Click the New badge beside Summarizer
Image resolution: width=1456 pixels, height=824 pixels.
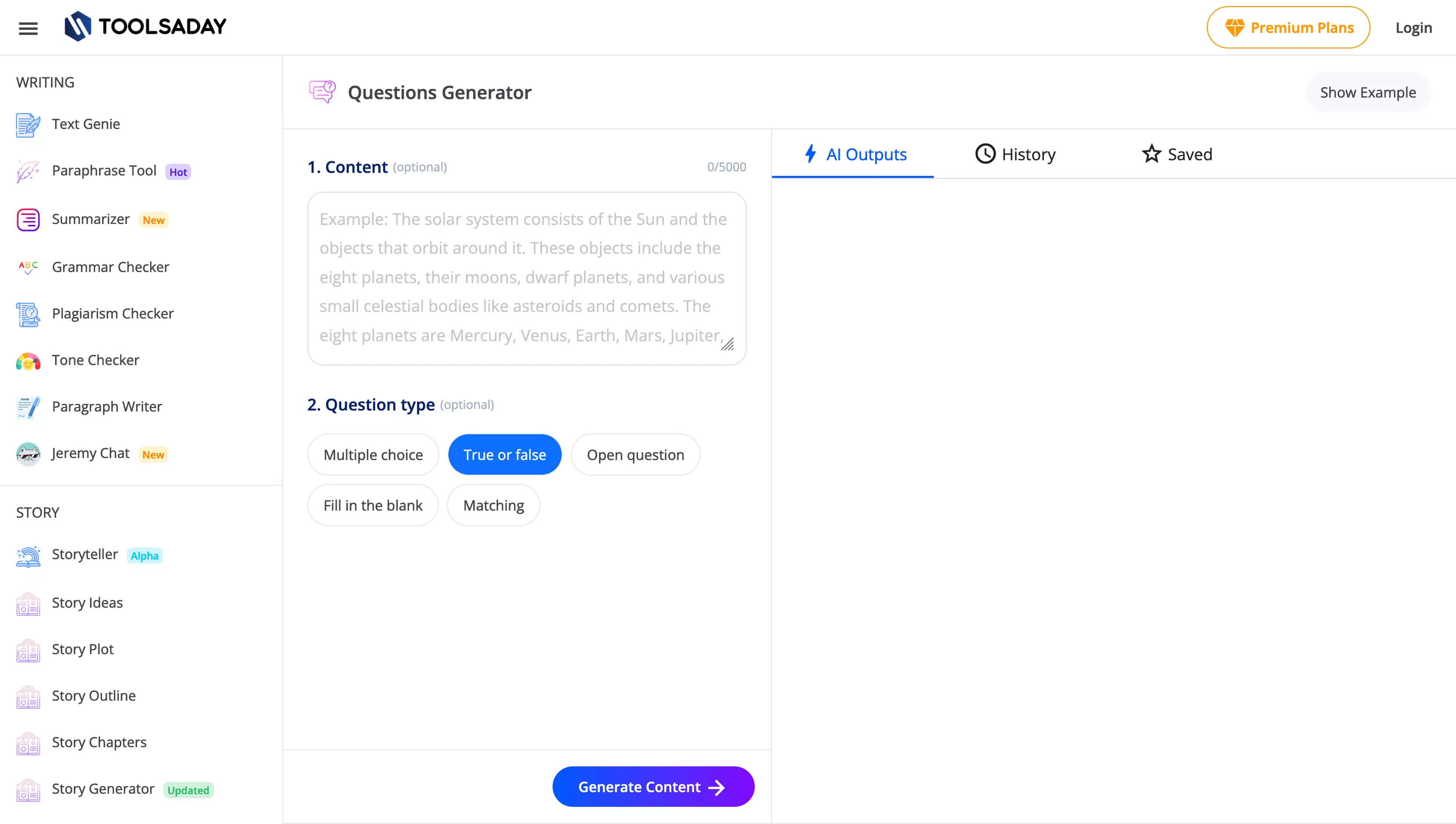(x=153, y=220)
